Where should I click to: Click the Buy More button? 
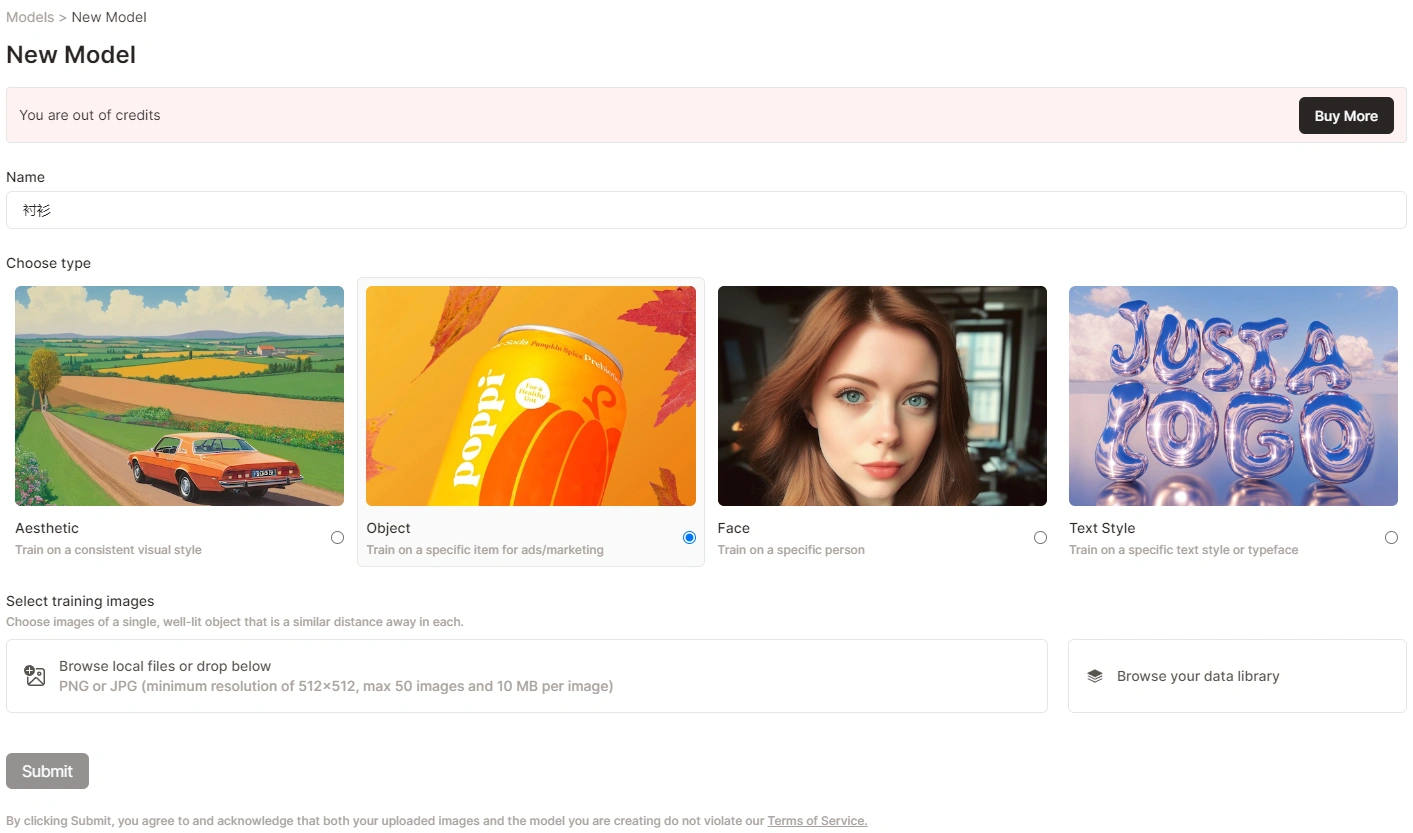pos(1346,116)
